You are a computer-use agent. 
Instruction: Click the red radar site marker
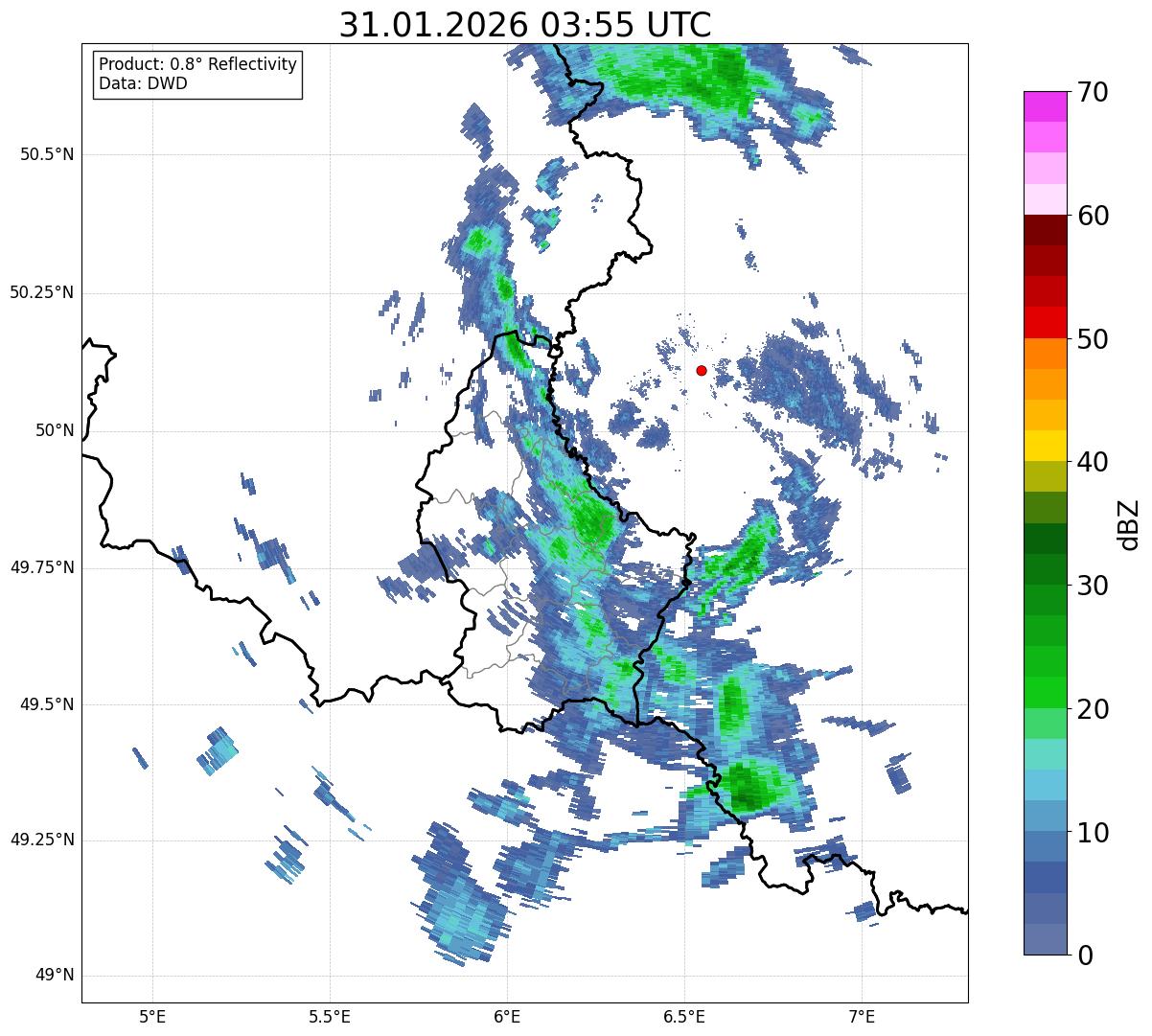point(702,370)
